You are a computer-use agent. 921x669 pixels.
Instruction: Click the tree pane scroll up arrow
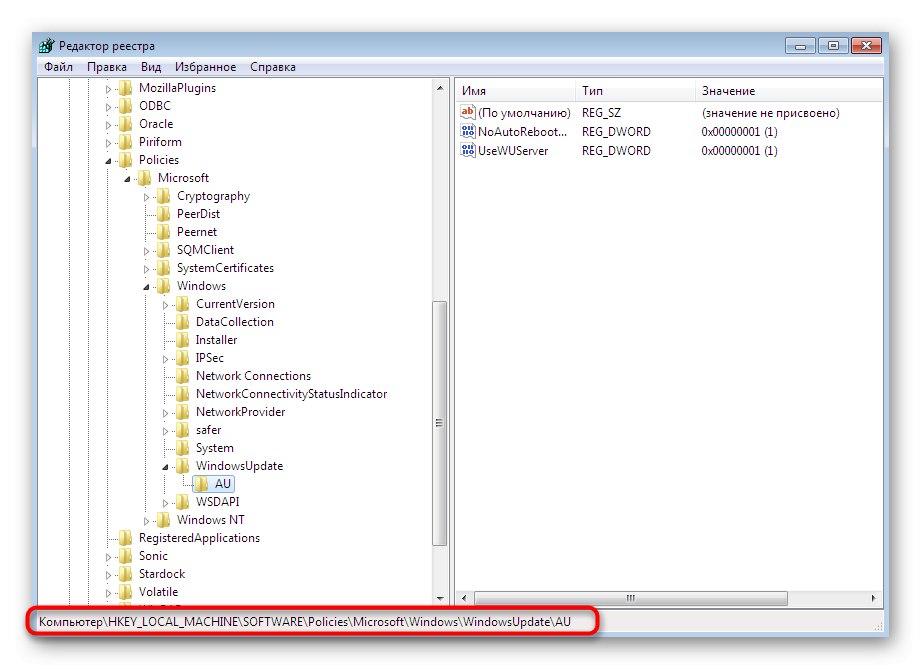(x=440, y=88)
